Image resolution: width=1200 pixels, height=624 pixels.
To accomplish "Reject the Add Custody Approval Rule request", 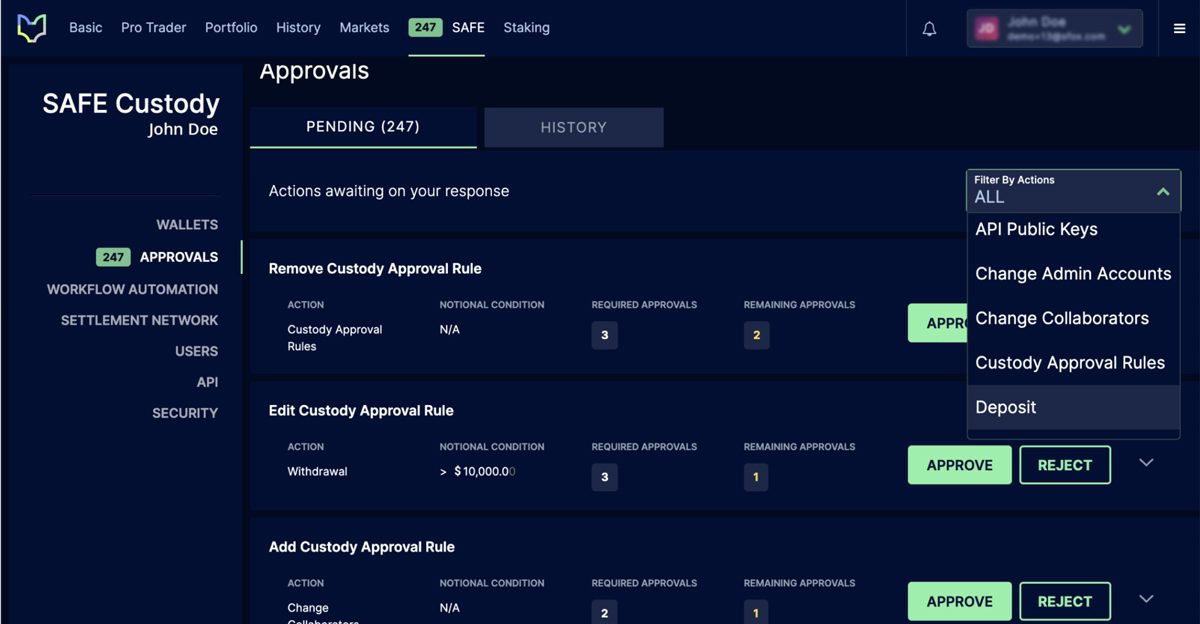I will (1065, 601).
